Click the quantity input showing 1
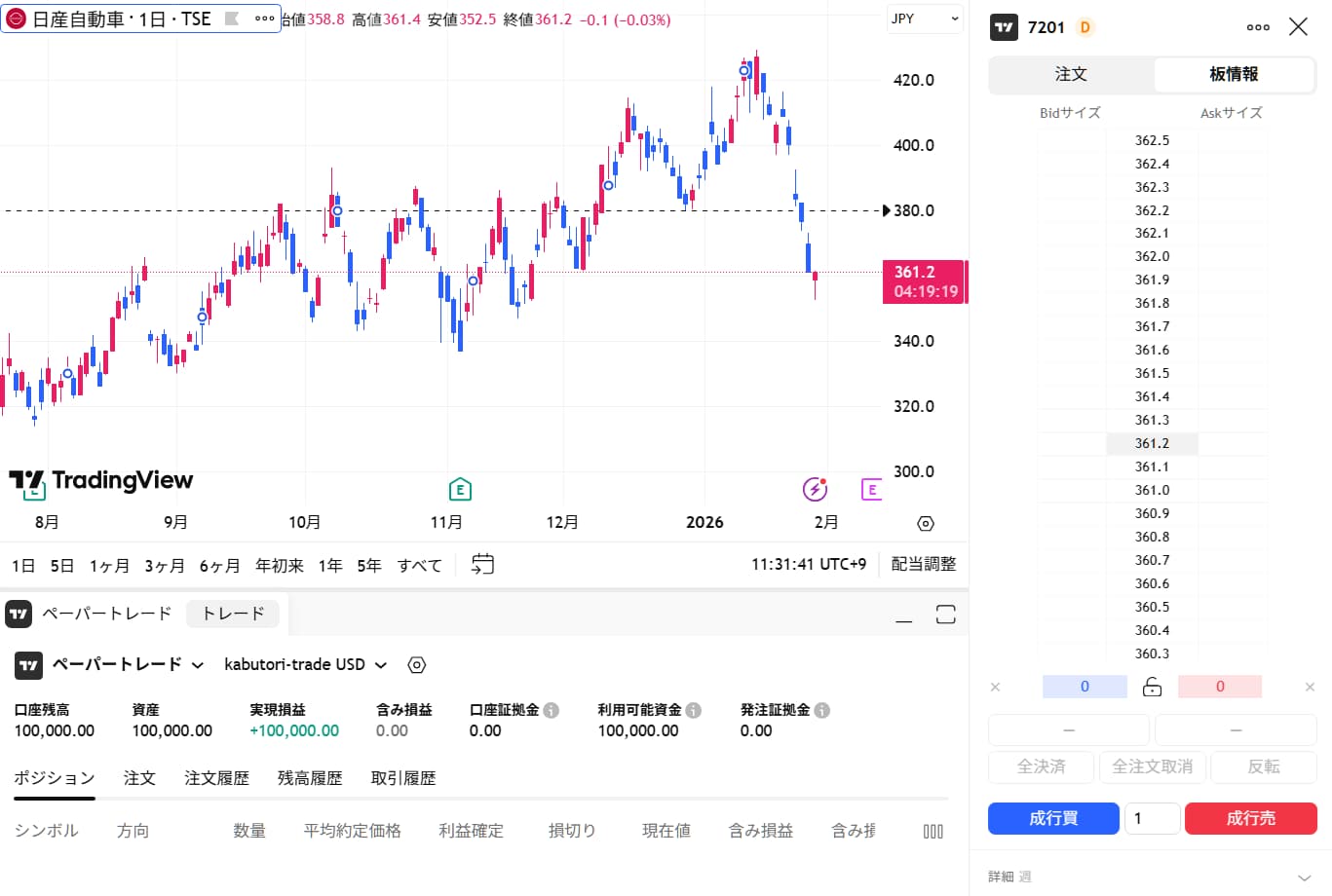This screenshot has height=896, width=1332. [x=1152, y=818]
